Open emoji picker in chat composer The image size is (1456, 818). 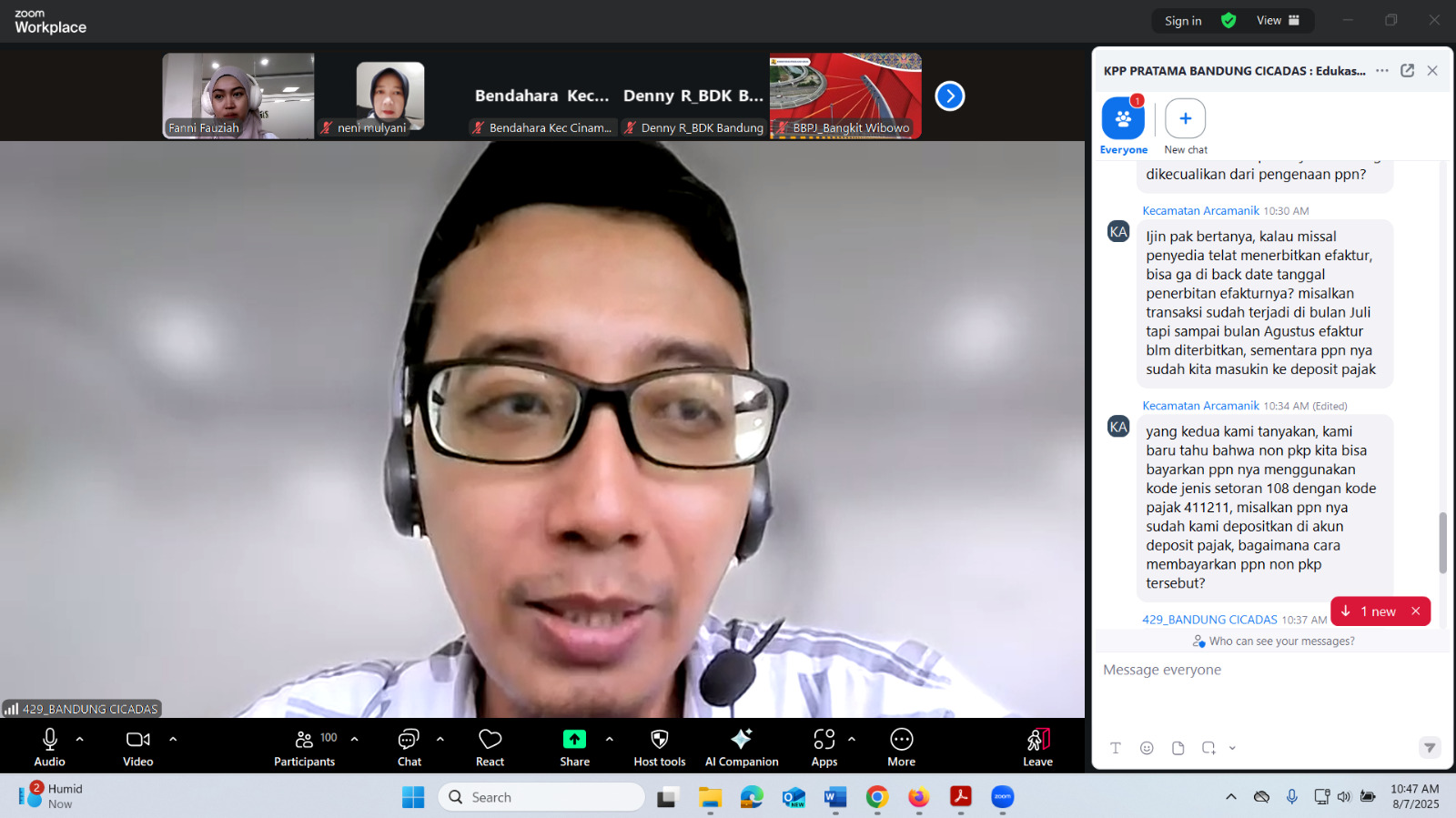pos(1147,748)
